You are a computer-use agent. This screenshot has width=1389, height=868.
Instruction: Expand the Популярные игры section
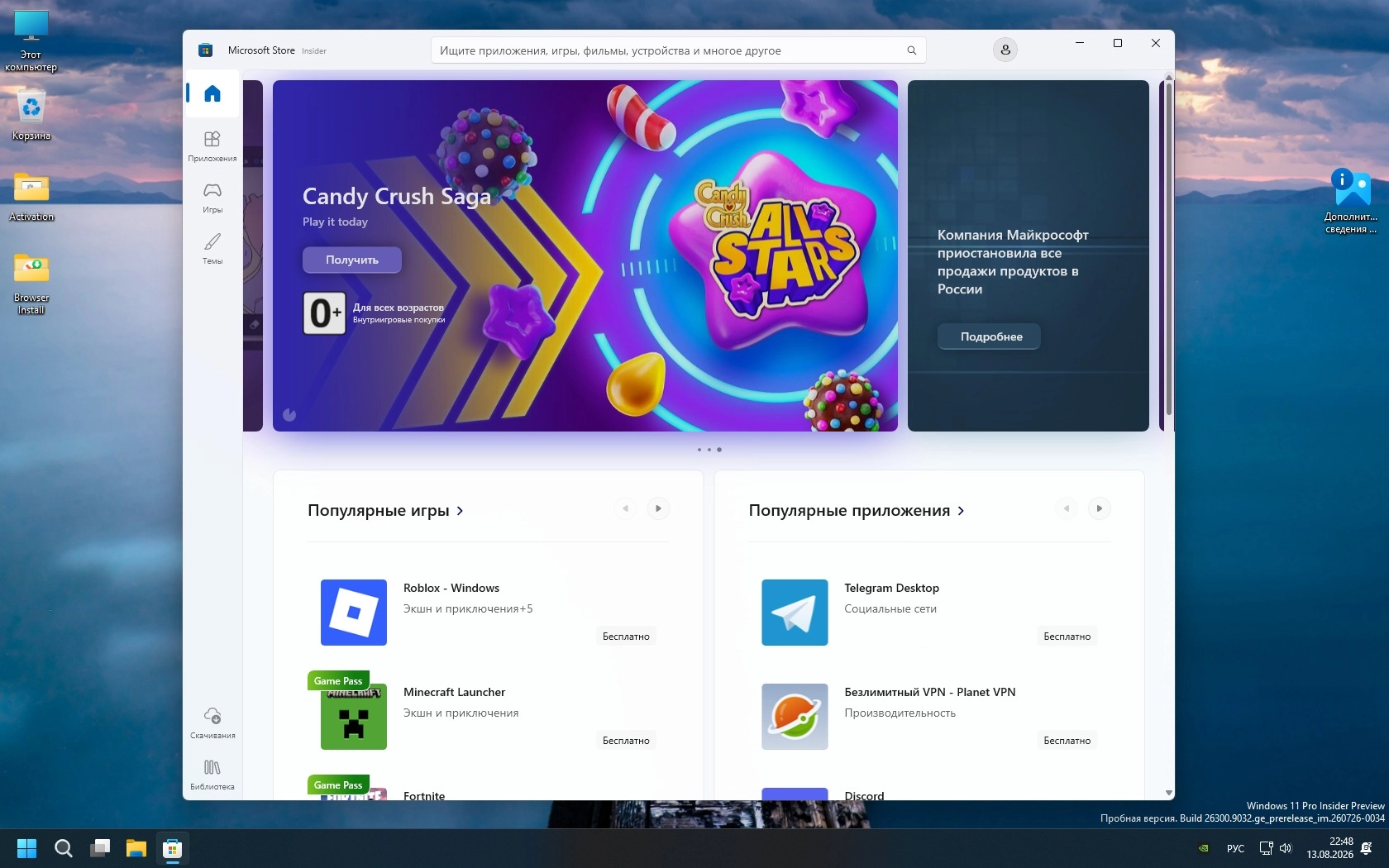click(x=385, y=510)
